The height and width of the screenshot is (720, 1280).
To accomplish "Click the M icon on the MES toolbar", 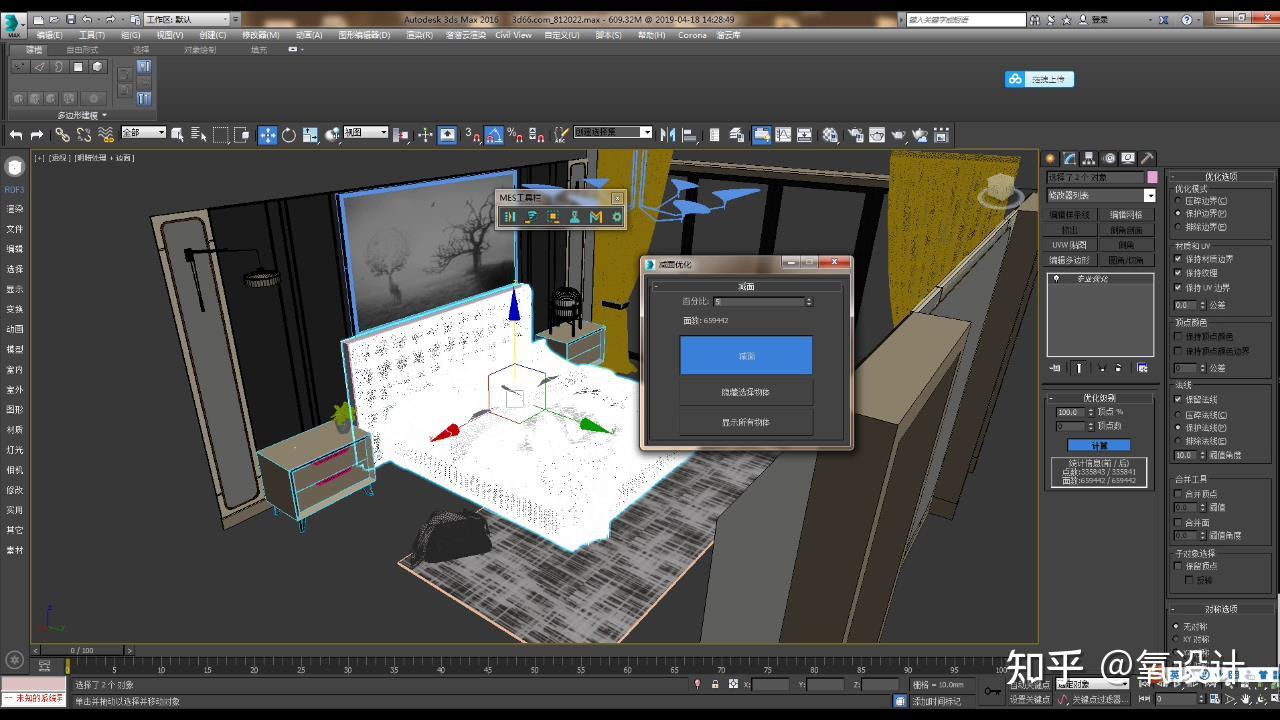I will tap(596, 216).
